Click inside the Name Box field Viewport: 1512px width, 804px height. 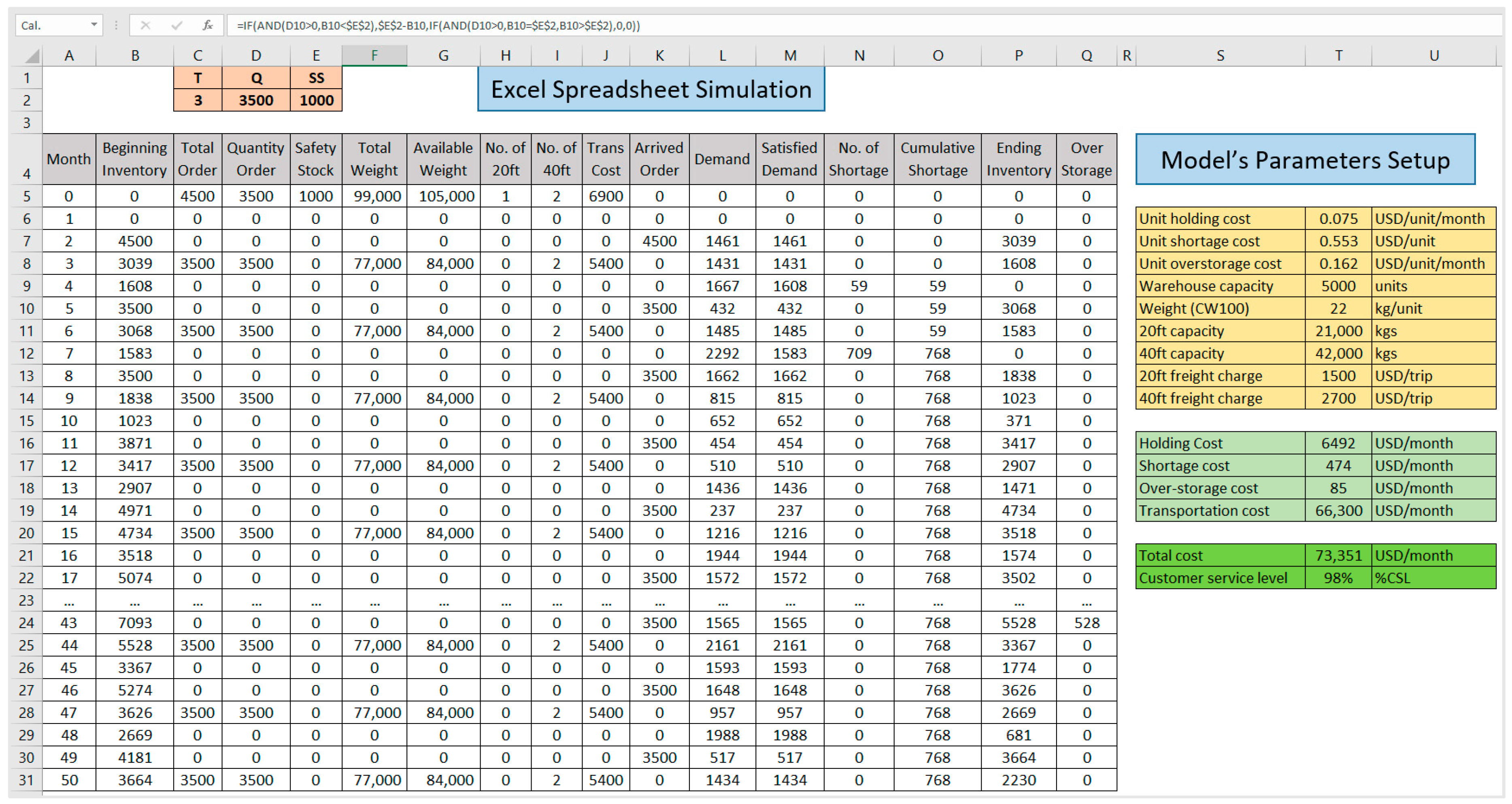pyautogui.click(x=50, y=25)
